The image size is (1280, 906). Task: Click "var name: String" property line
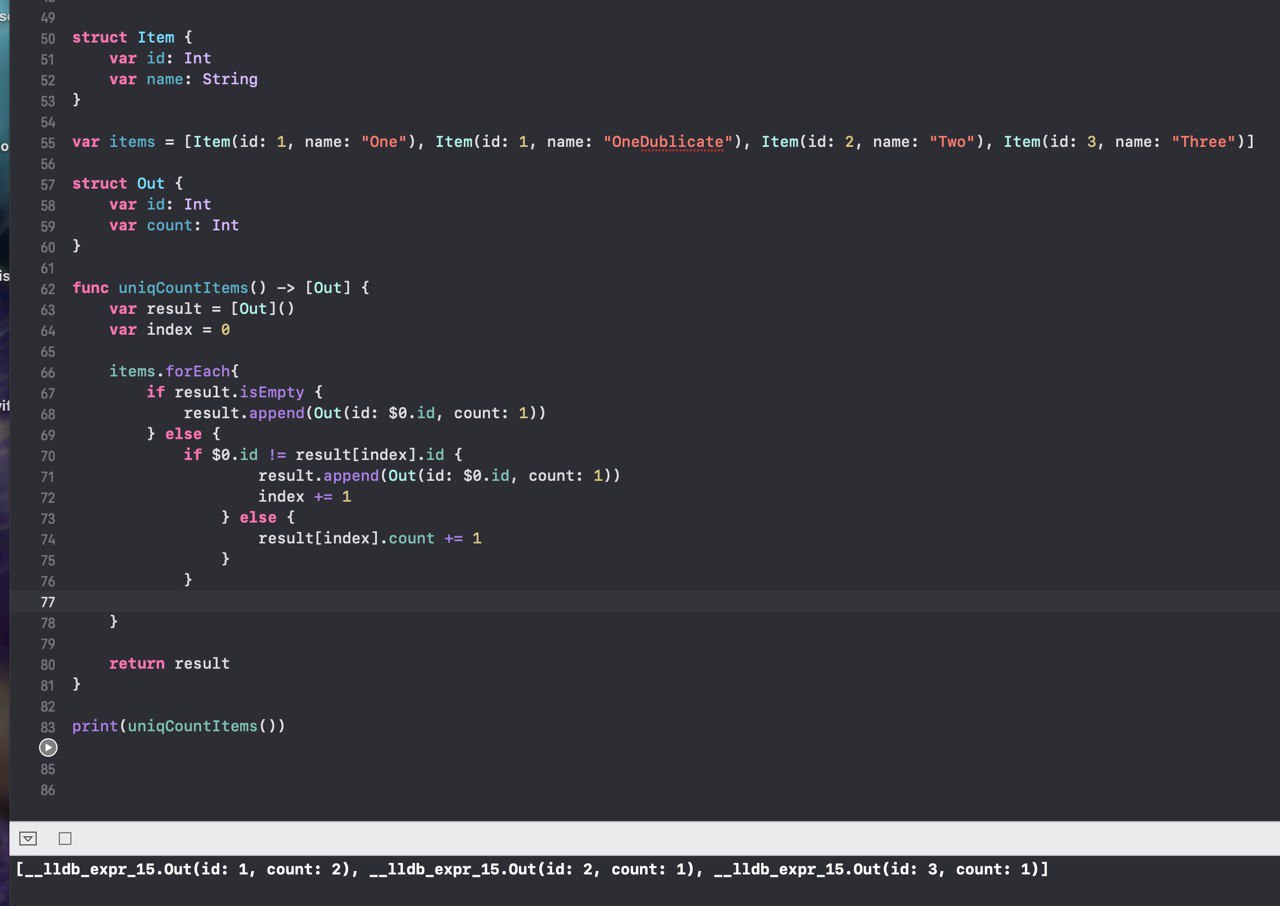(183, 79)
